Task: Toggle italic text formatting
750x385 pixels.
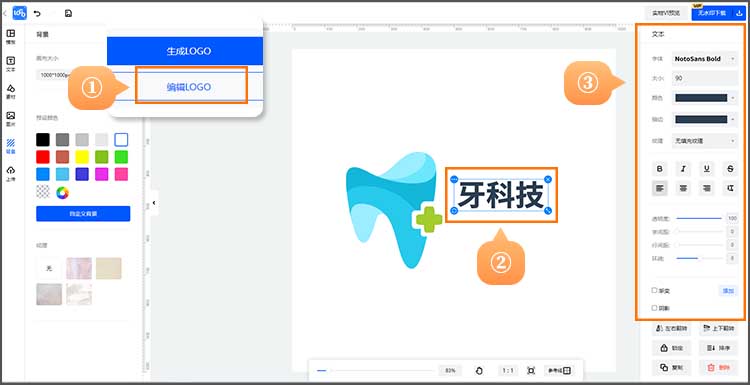Action: [x=683, y=168]
